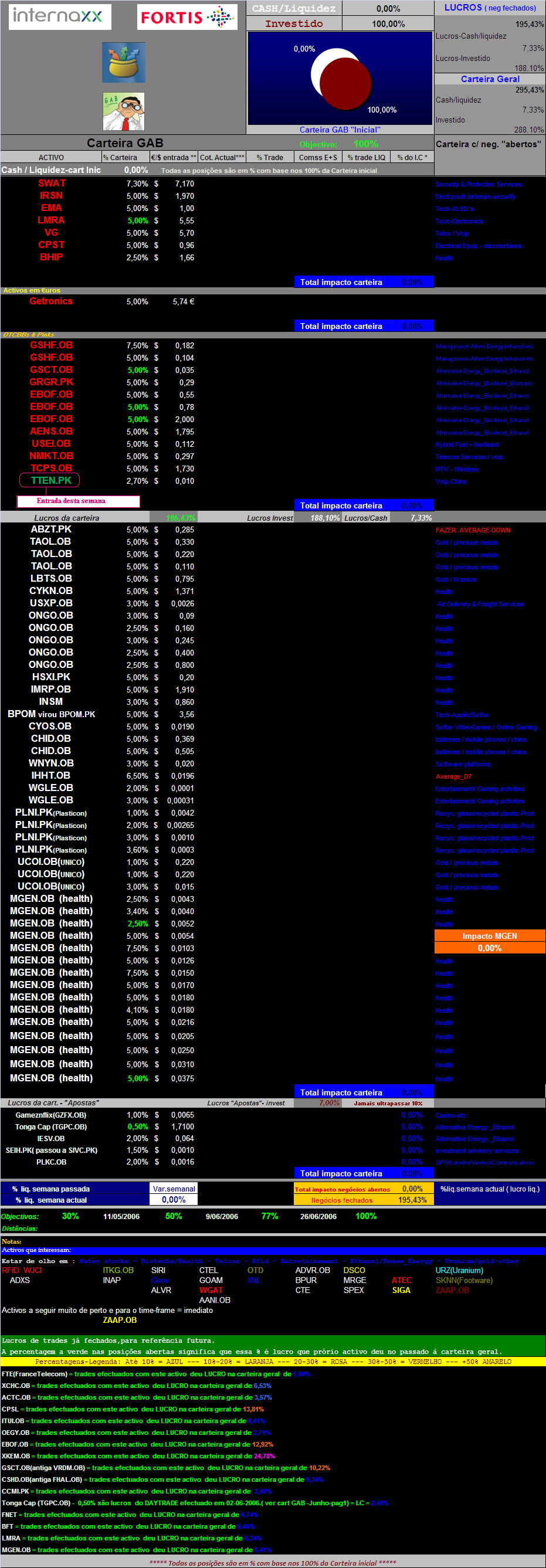Click the FAZER AVERAGE-DOWN note
Screen dimensions: 546x1568
(473, 530)
